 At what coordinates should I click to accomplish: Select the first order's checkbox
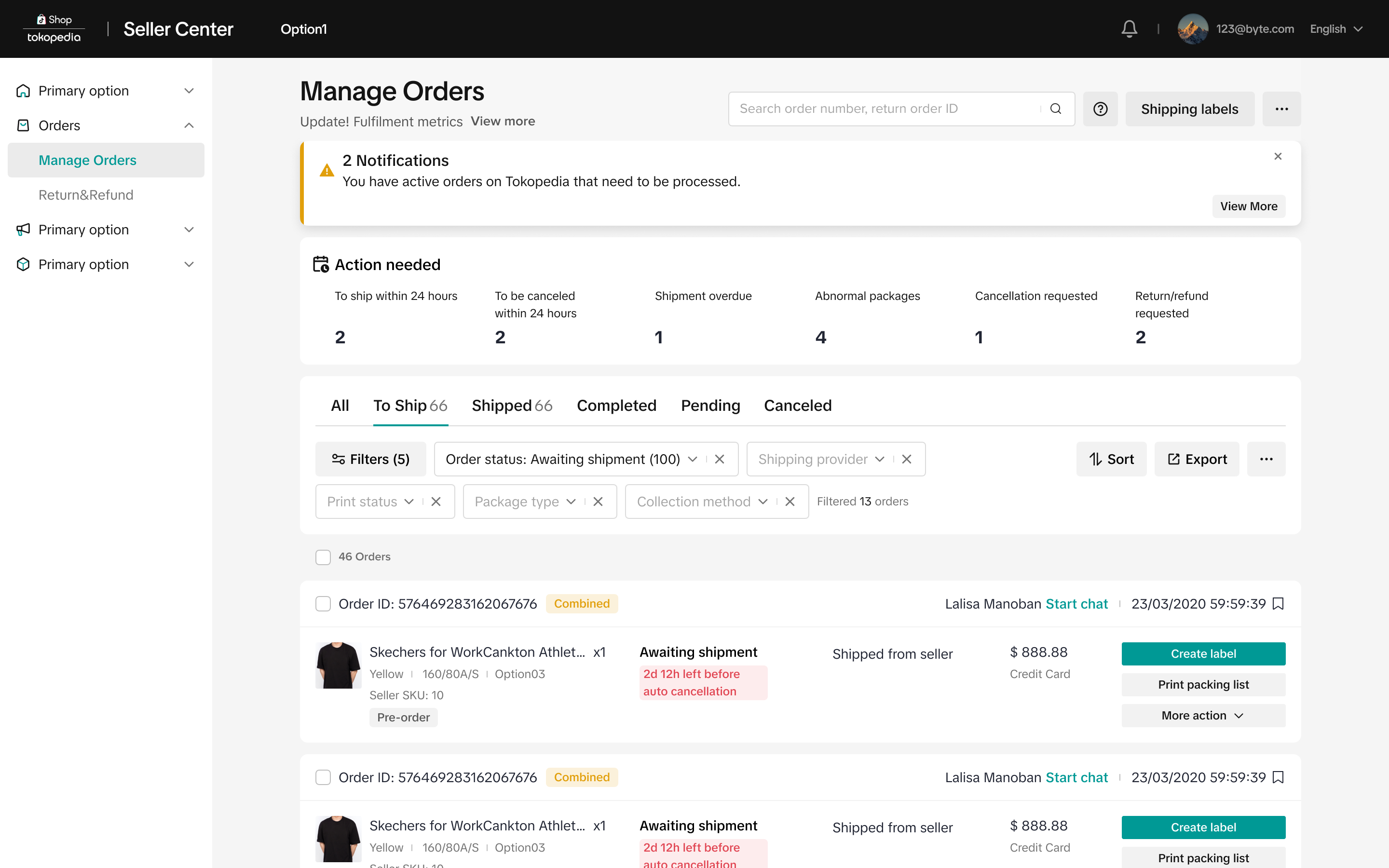323,604
